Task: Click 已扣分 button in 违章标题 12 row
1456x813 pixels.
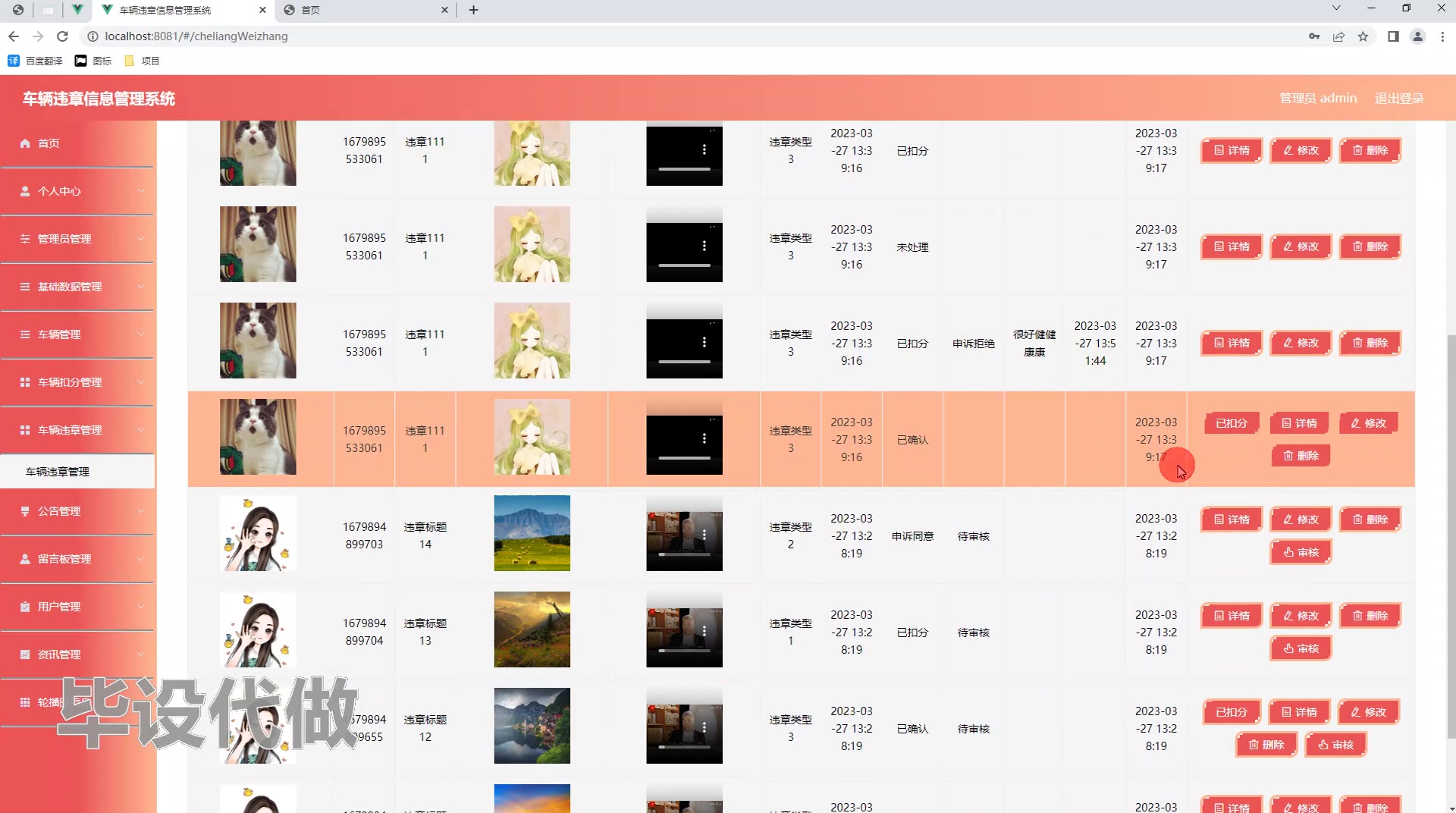Action: pyautogui.click(x=1232, y=712)
